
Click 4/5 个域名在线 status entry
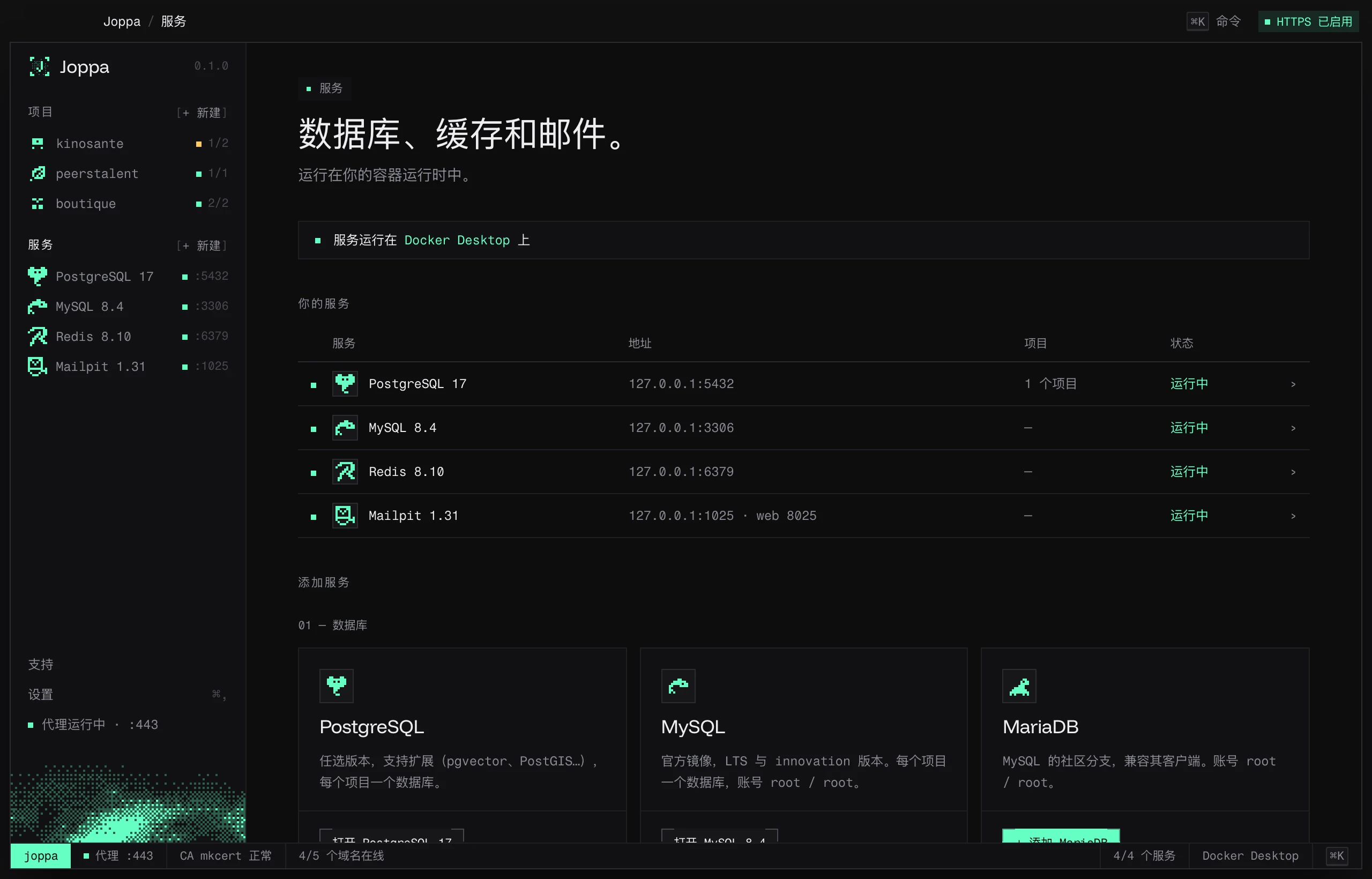point(341,855)
